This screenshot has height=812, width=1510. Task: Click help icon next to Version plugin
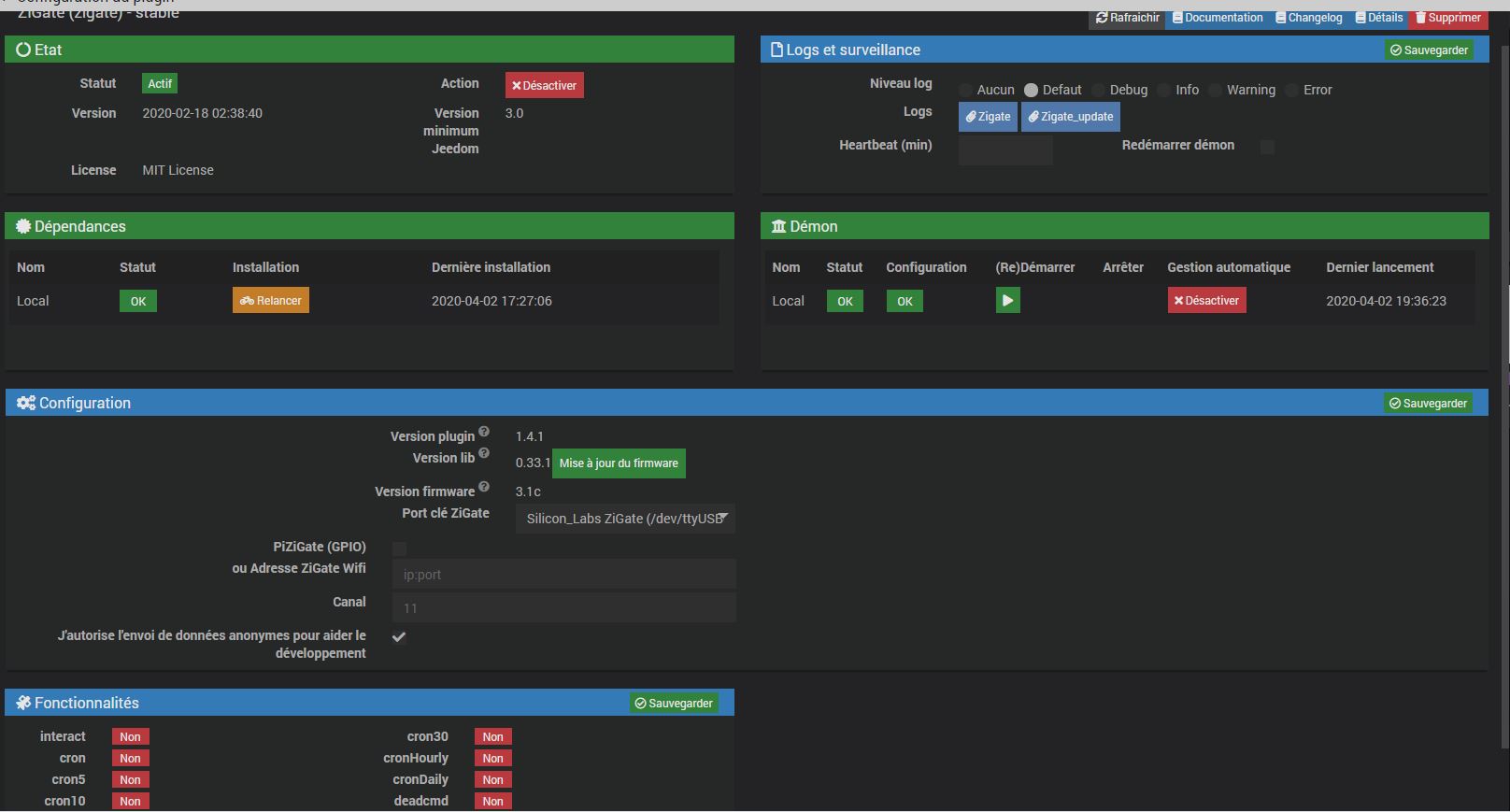click(x=484, y=432)
